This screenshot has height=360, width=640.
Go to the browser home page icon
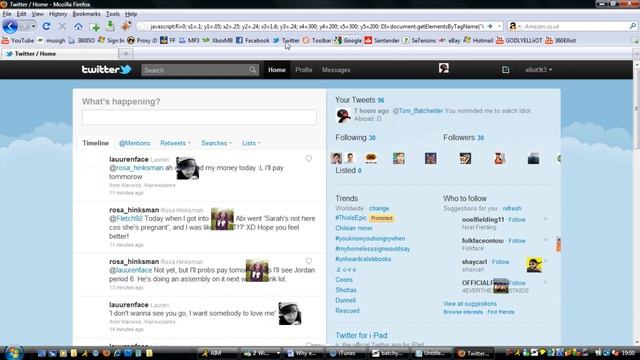pyautogui.click(x=78, y=27)
